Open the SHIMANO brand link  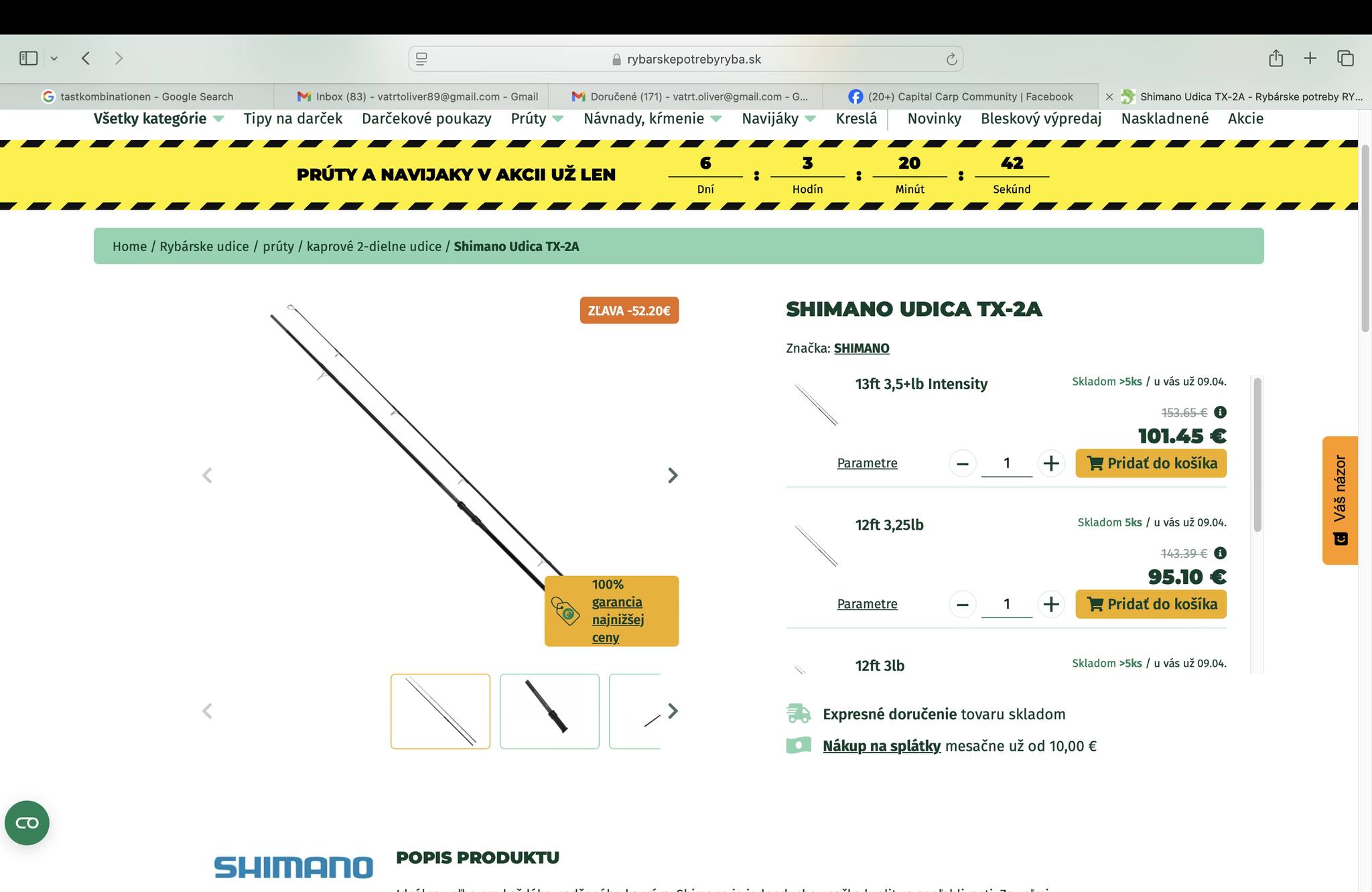(862, 348)
